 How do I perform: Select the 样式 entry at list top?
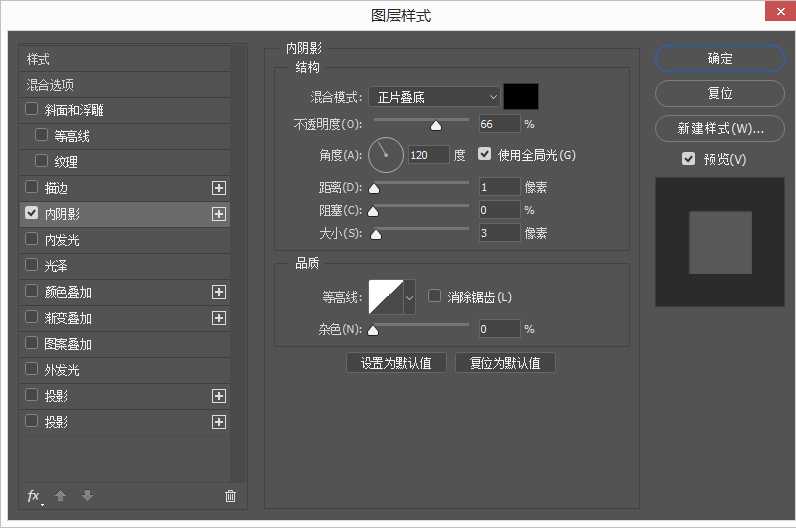(x=38, y=59)
